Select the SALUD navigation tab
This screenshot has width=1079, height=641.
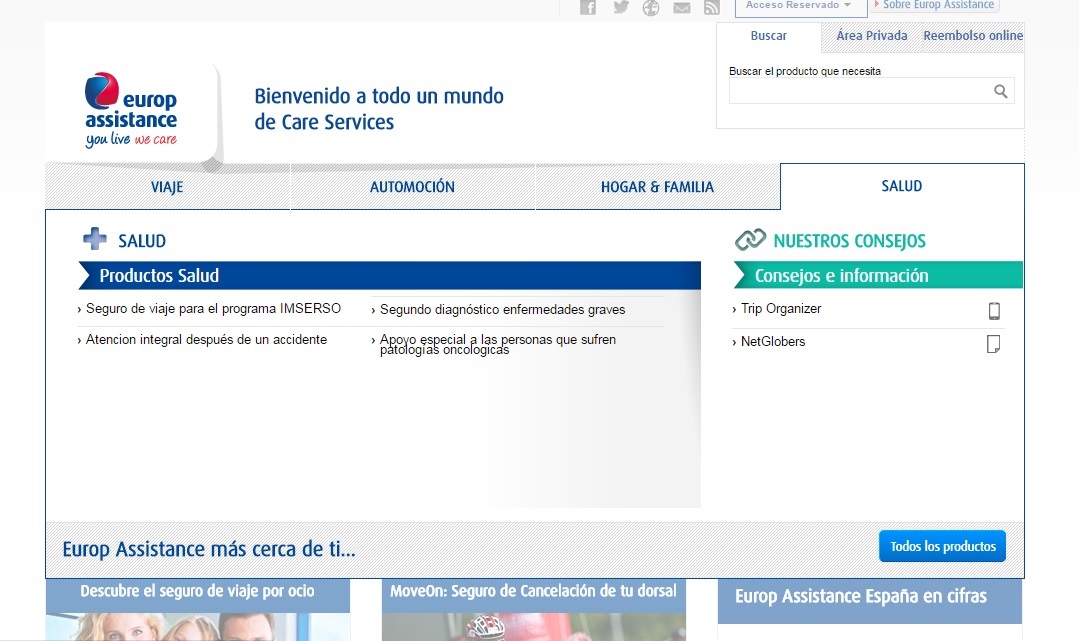click(902, 186)
